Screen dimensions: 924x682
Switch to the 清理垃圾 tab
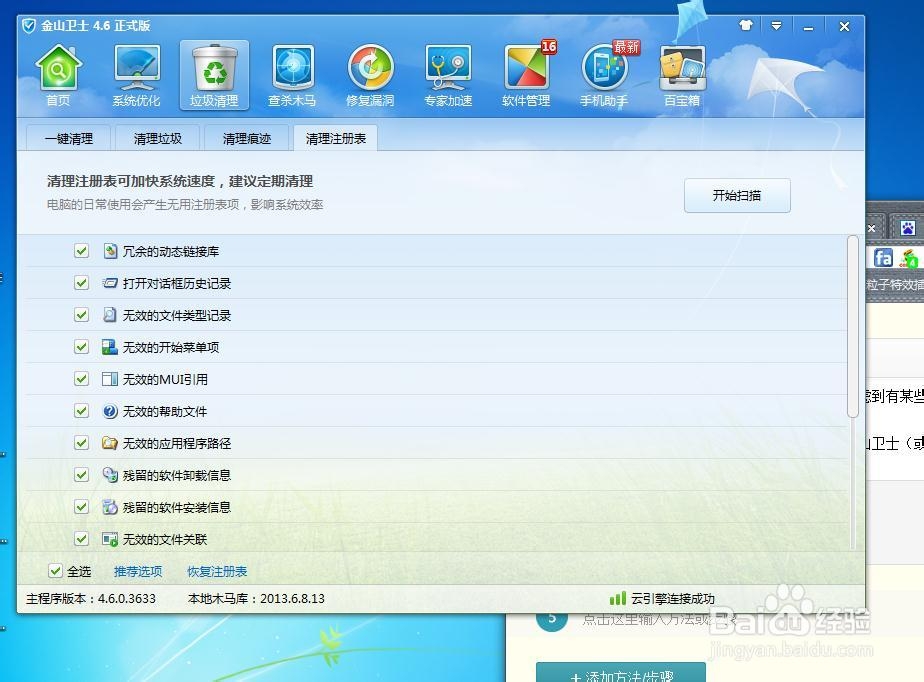[158, 138]
